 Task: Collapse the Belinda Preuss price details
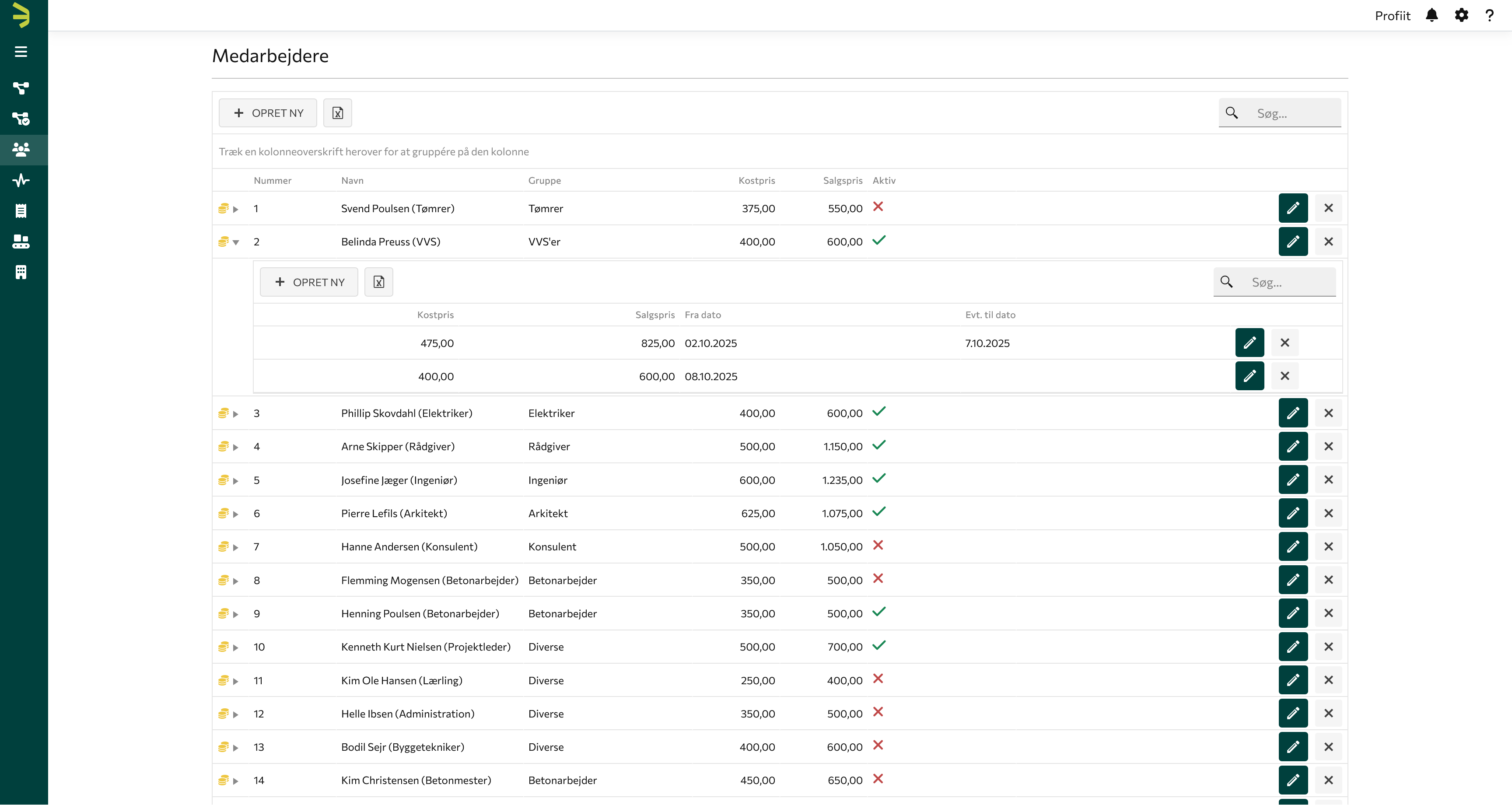point(236,242)
